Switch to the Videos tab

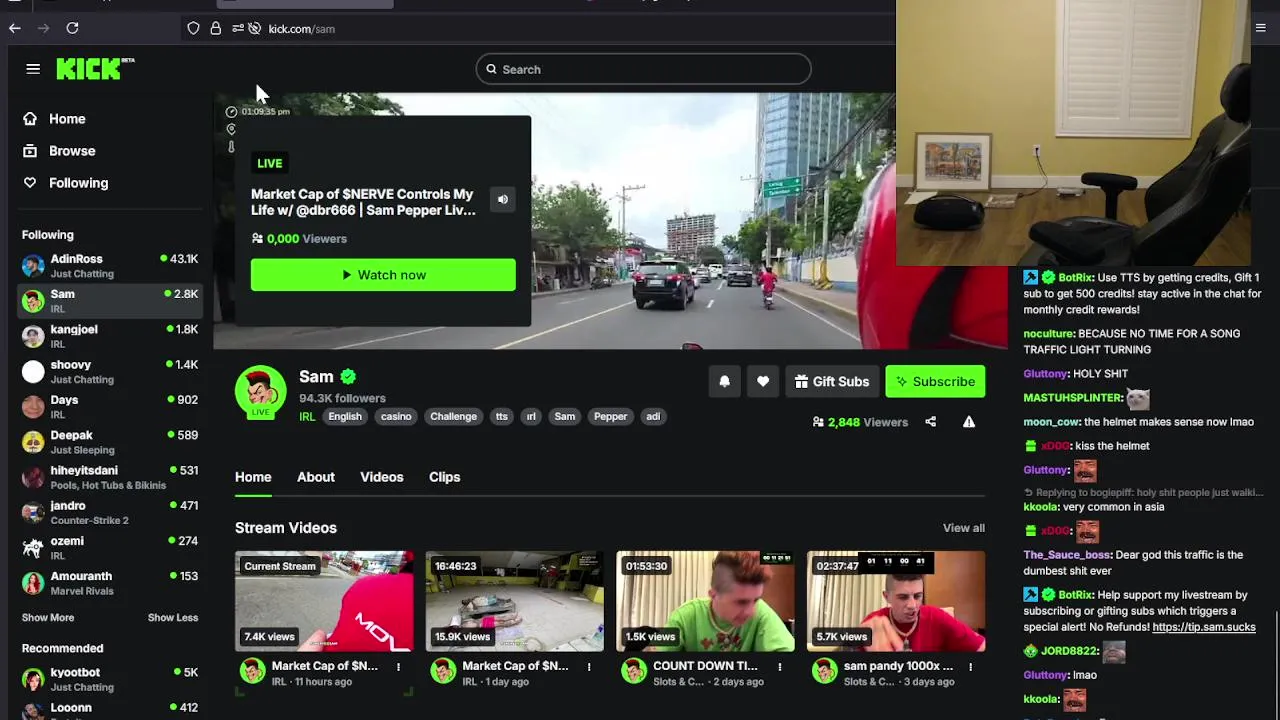click(x=382, y=477)
